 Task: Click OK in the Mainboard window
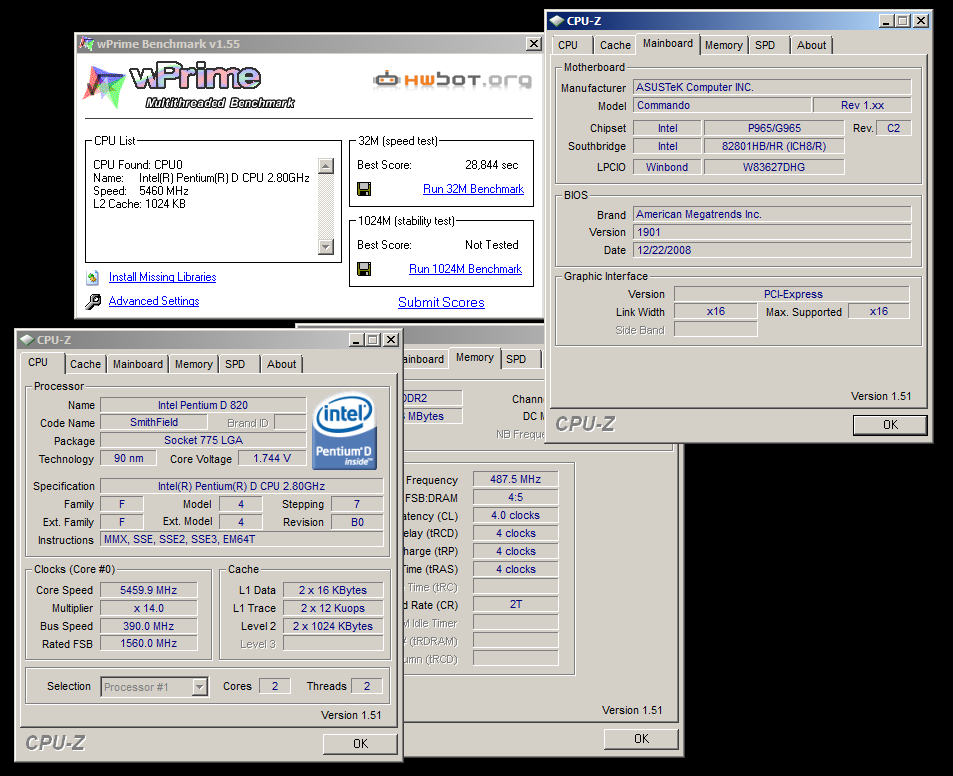coord(890,425)
